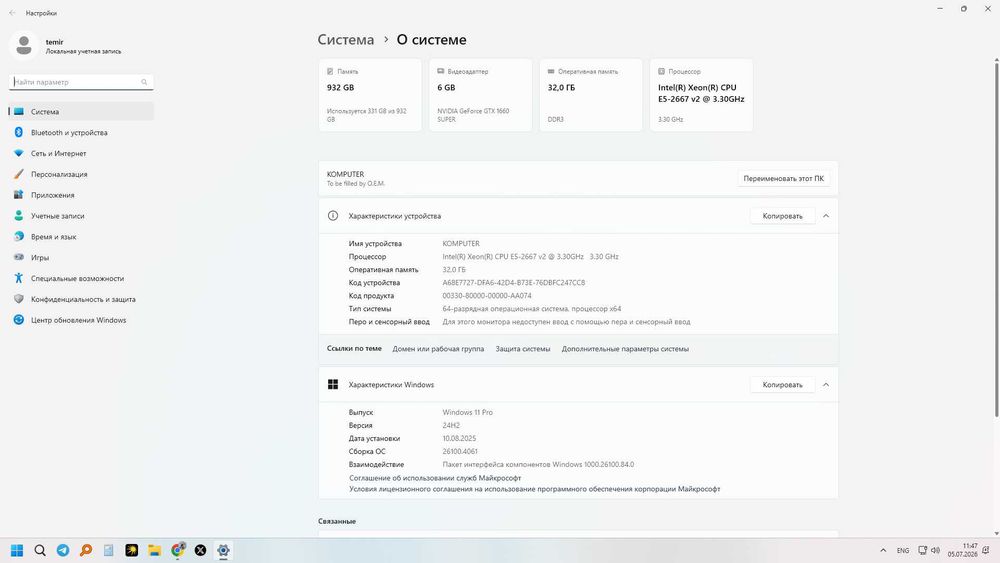
Task: Open the Windows Start menu
Action: (17, 550)
